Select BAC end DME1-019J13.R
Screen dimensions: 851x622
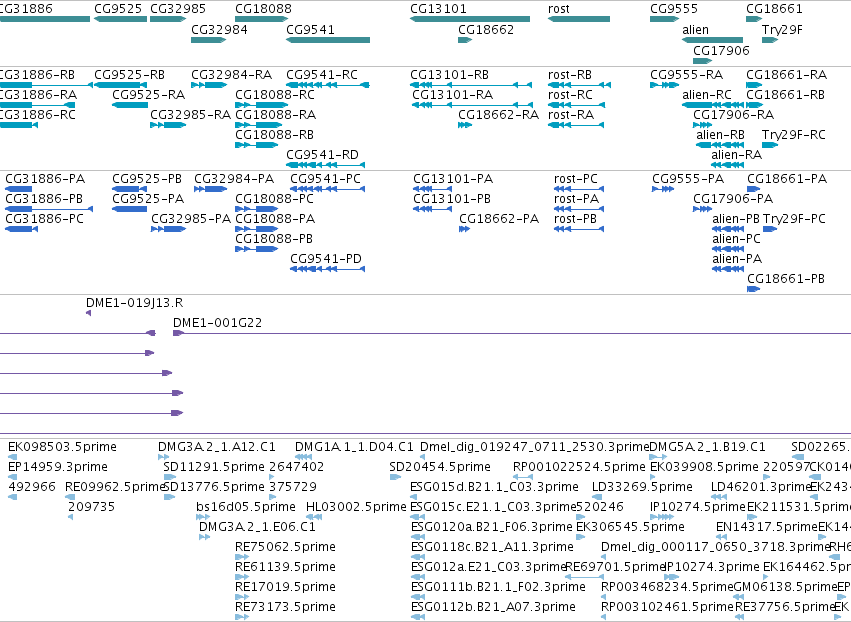tap(88, 313)
